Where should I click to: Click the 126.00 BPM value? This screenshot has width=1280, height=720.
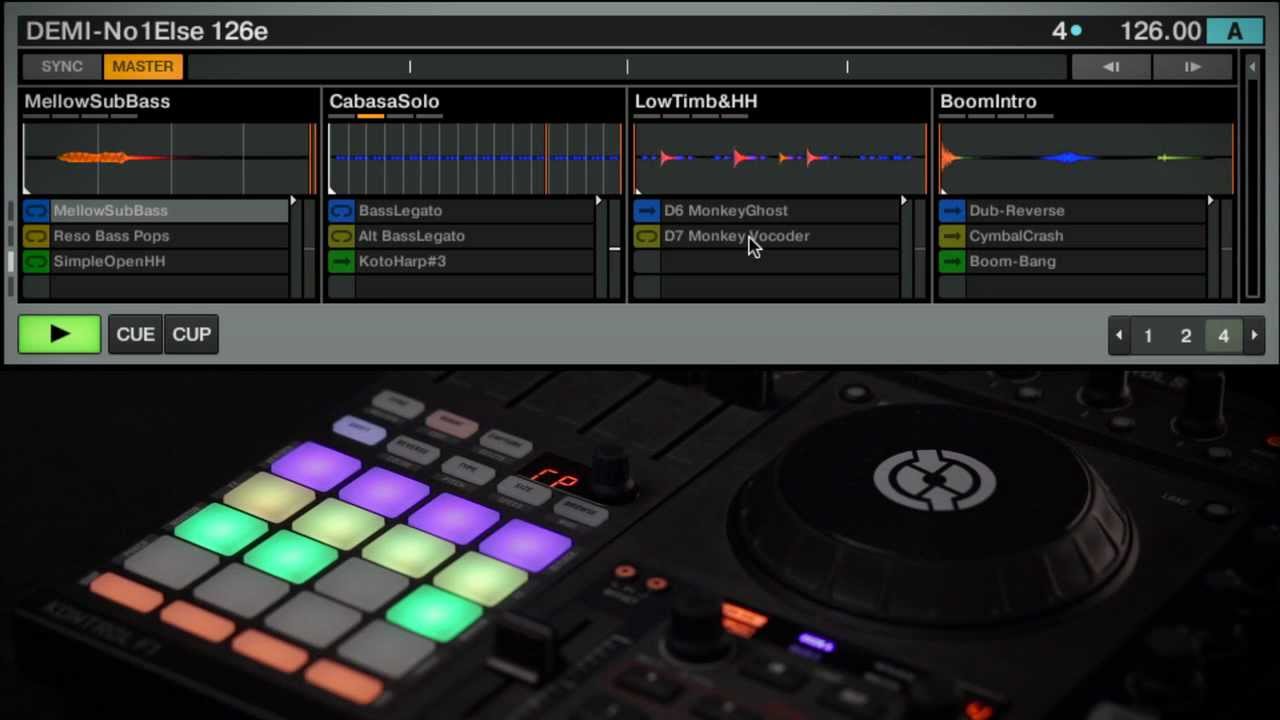point(1160,31)
